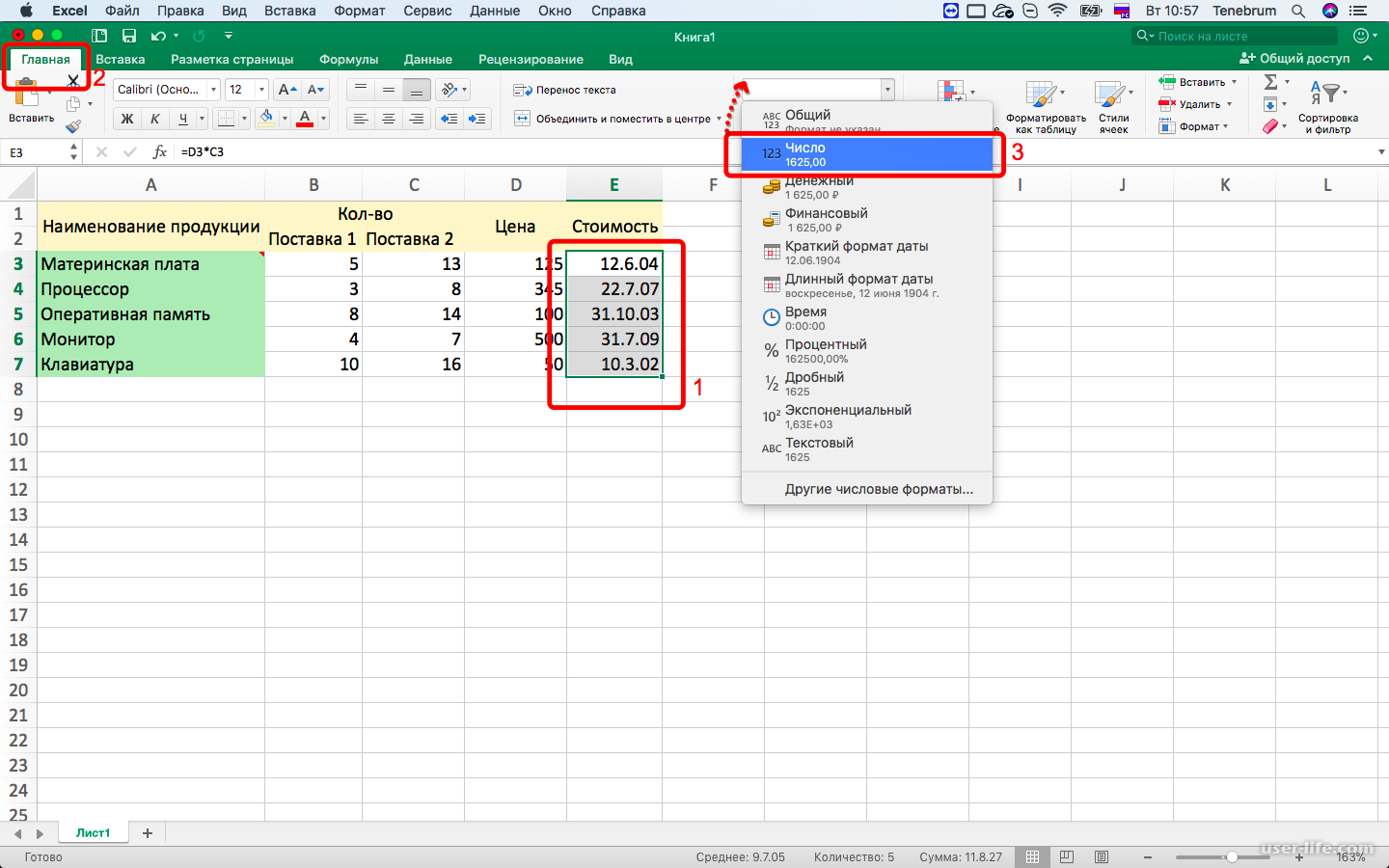Switch to Разметка страницы tab
The width and height of the screenshot is (1389, 868).
[232, 59]
